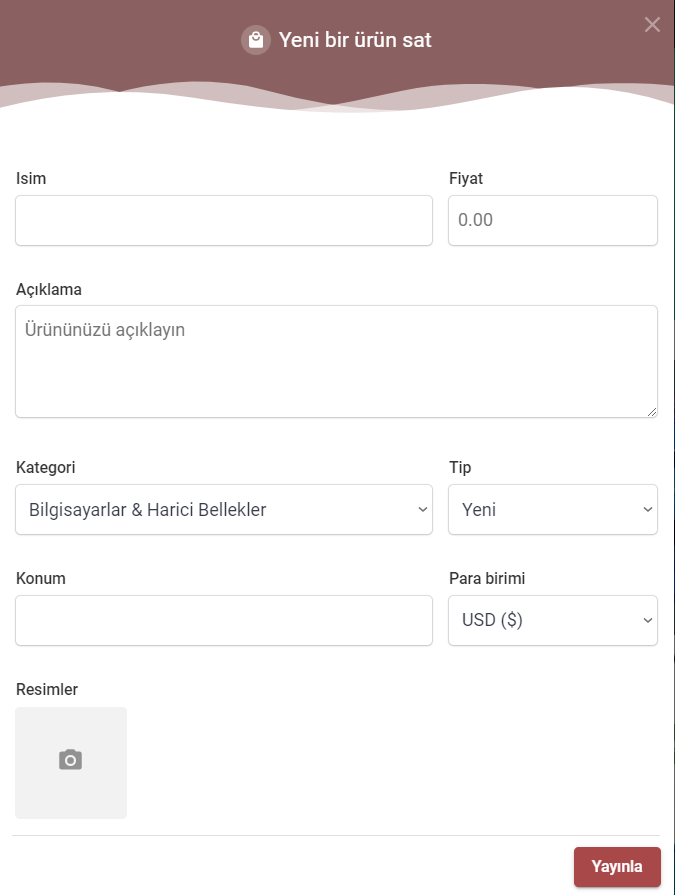
Task: Close the new product dialog
Action: [x=652, y=25]
